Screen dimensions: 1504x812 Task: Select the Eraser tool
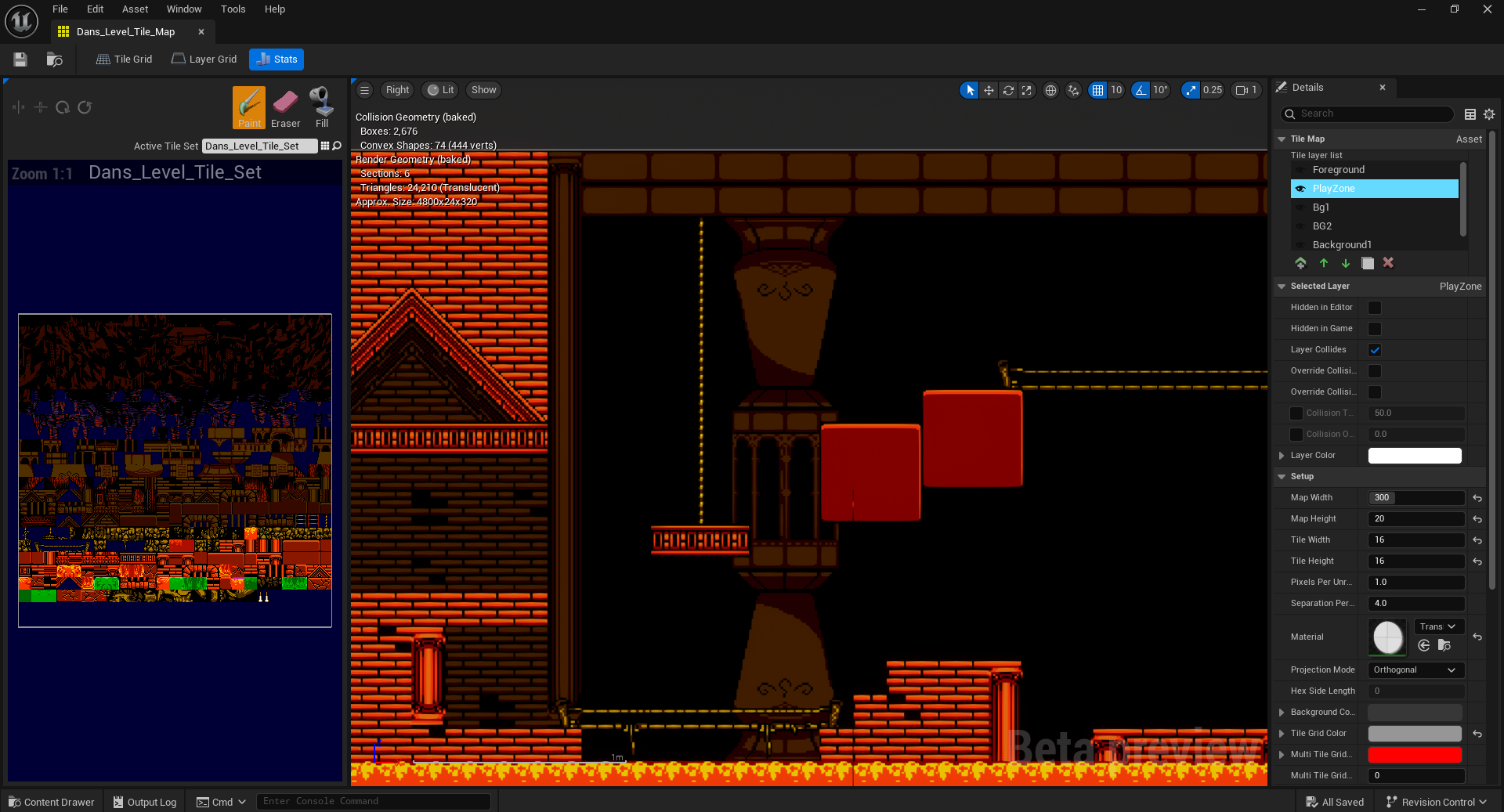point(285,107)
